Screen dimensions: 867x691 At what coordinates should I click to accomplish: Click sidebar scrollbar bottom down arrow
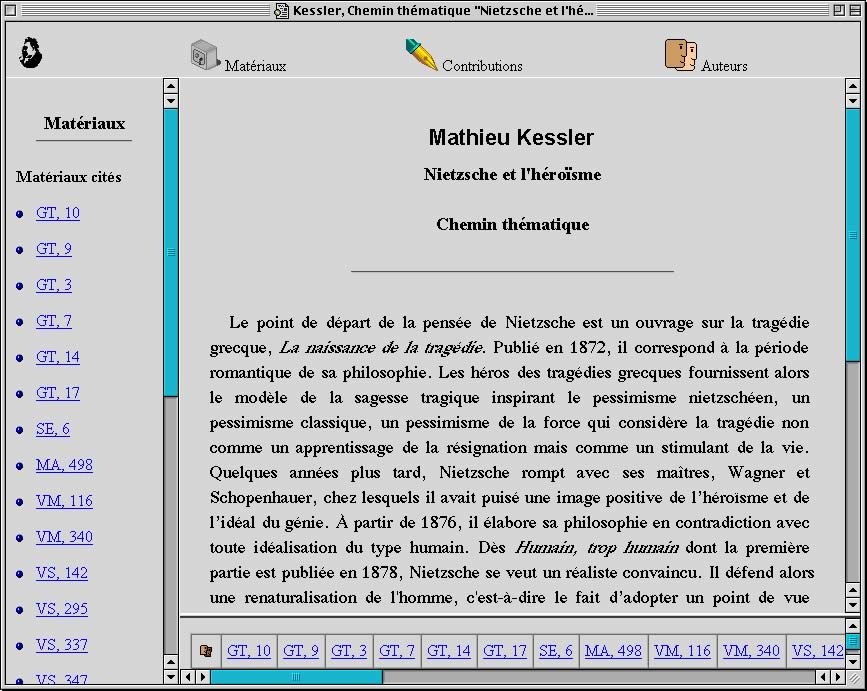[x=171, y=676]
